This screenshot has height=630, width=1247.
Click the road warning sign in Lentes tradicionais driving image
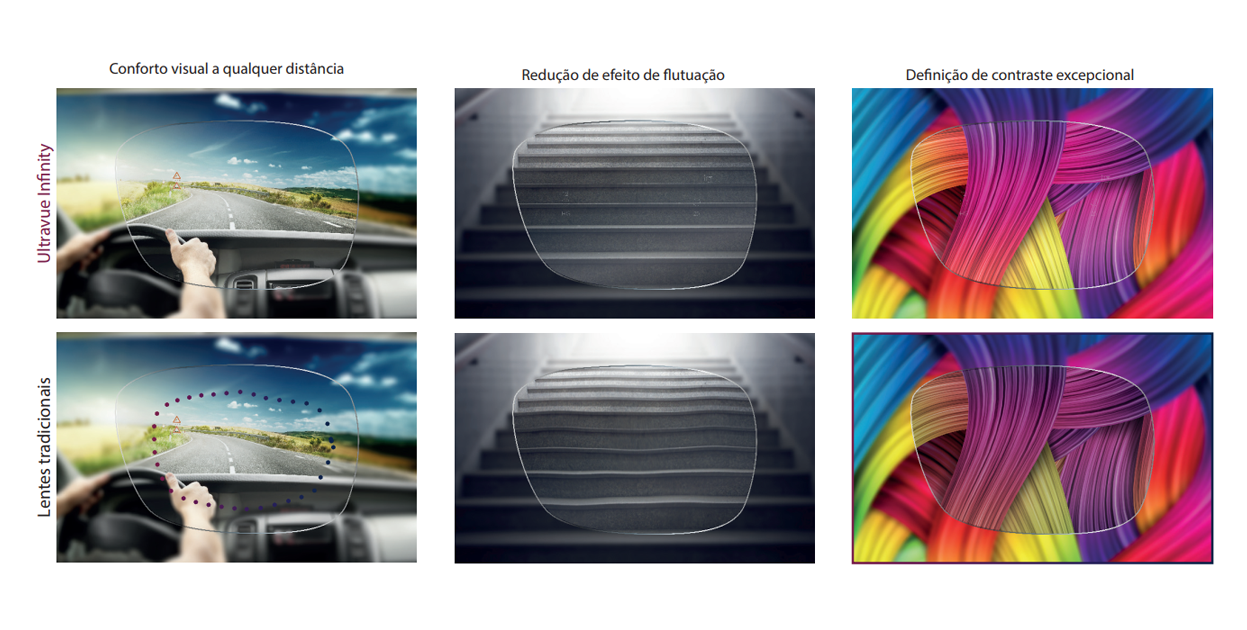[176, 421]
